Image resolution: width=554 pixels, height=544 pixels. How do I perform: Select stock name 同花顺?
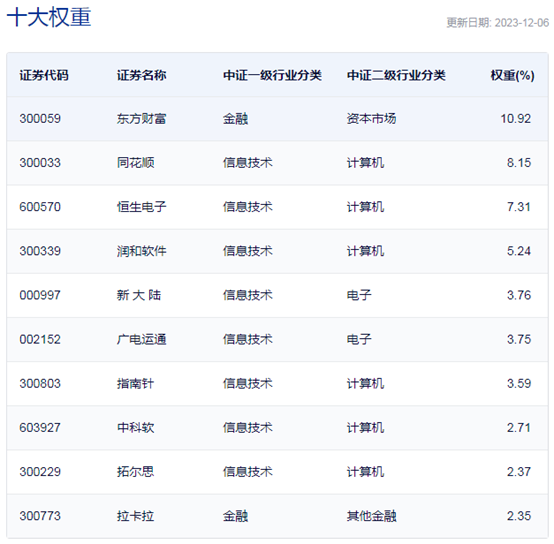pyautogui.click(x=135, y=163)
